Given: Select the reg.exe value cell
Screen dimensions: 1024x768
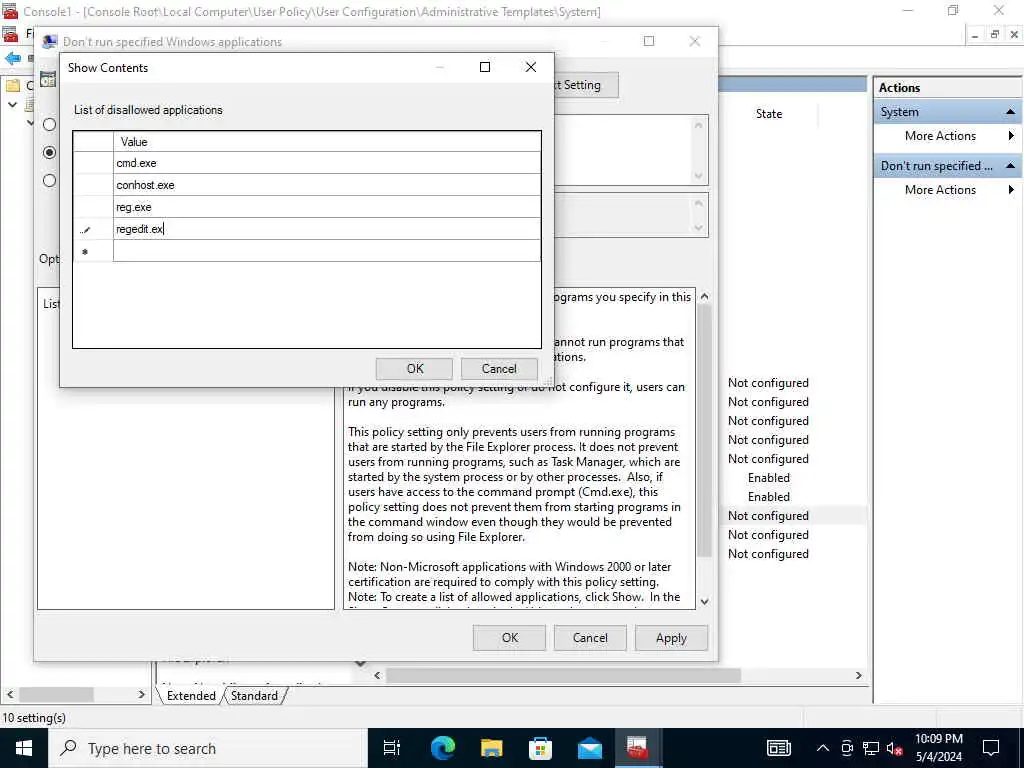Looking at the screenshot, I should tap(327, 207).
